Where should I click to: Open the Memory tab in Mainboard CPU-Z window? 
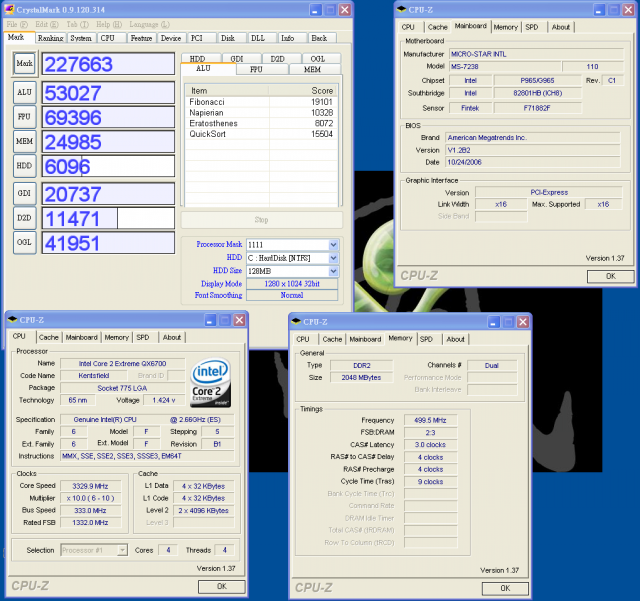(506, 27)
